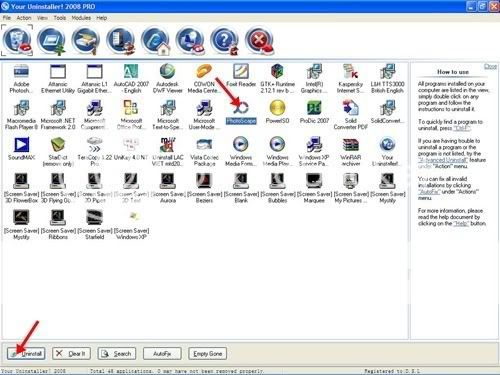The width and height of the screenshot is (500, 375).
Task: Open the Action menu
Action: (x=24, y=18)
